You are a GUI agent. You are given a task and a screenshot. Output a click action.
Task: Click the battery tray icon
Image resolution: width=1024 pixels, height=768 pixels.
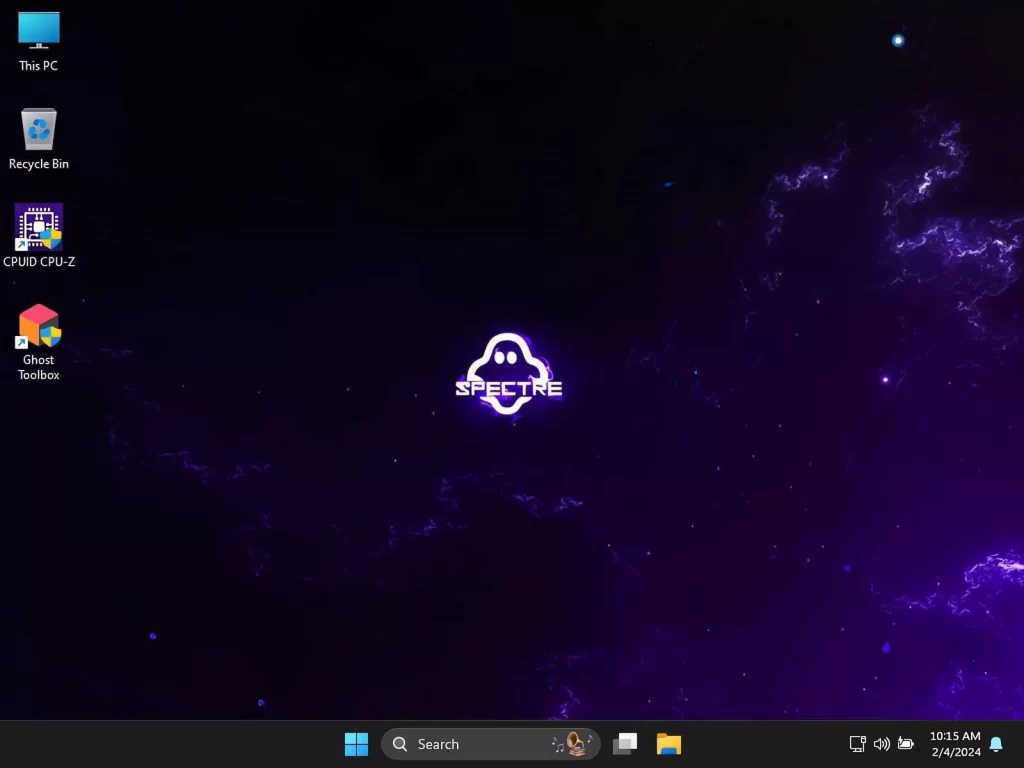coord(906,744)
